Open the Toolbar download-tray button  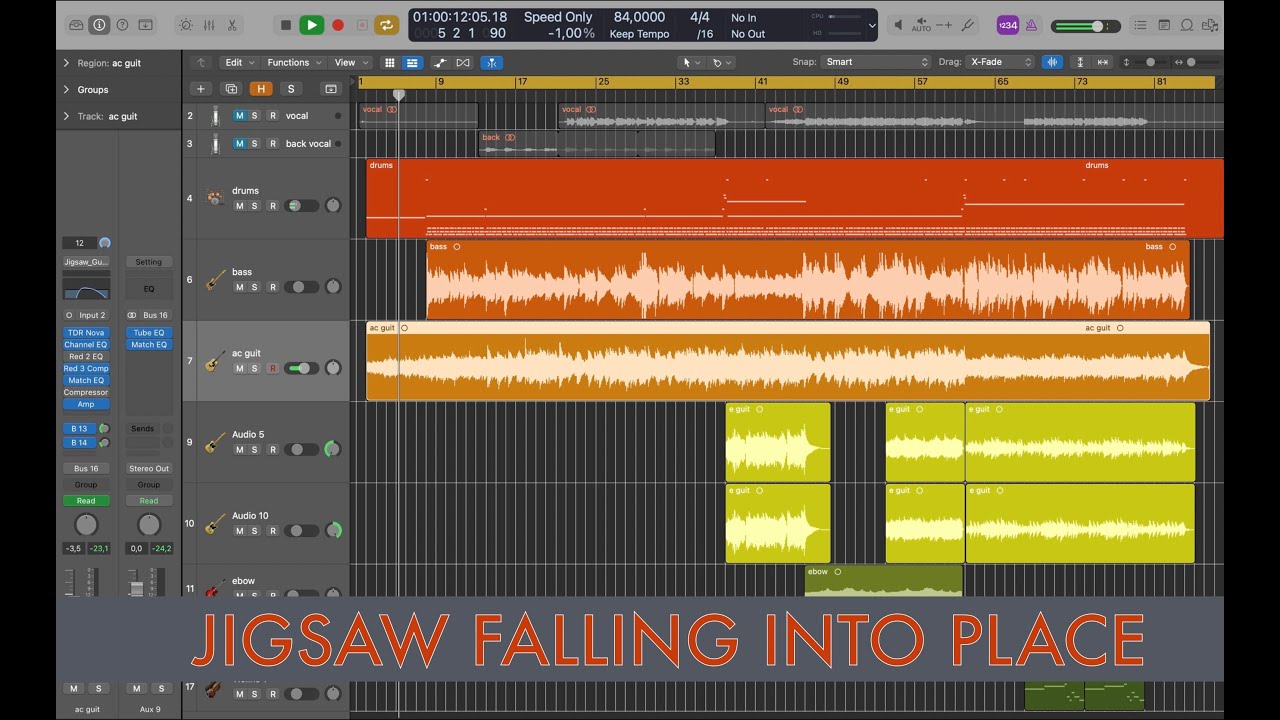pyautogui.click(x=146, y=25)
